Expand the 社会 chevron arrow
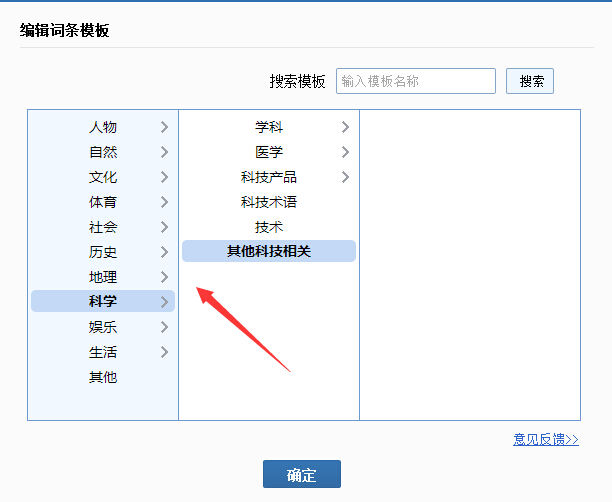 (x=164, y=227)
